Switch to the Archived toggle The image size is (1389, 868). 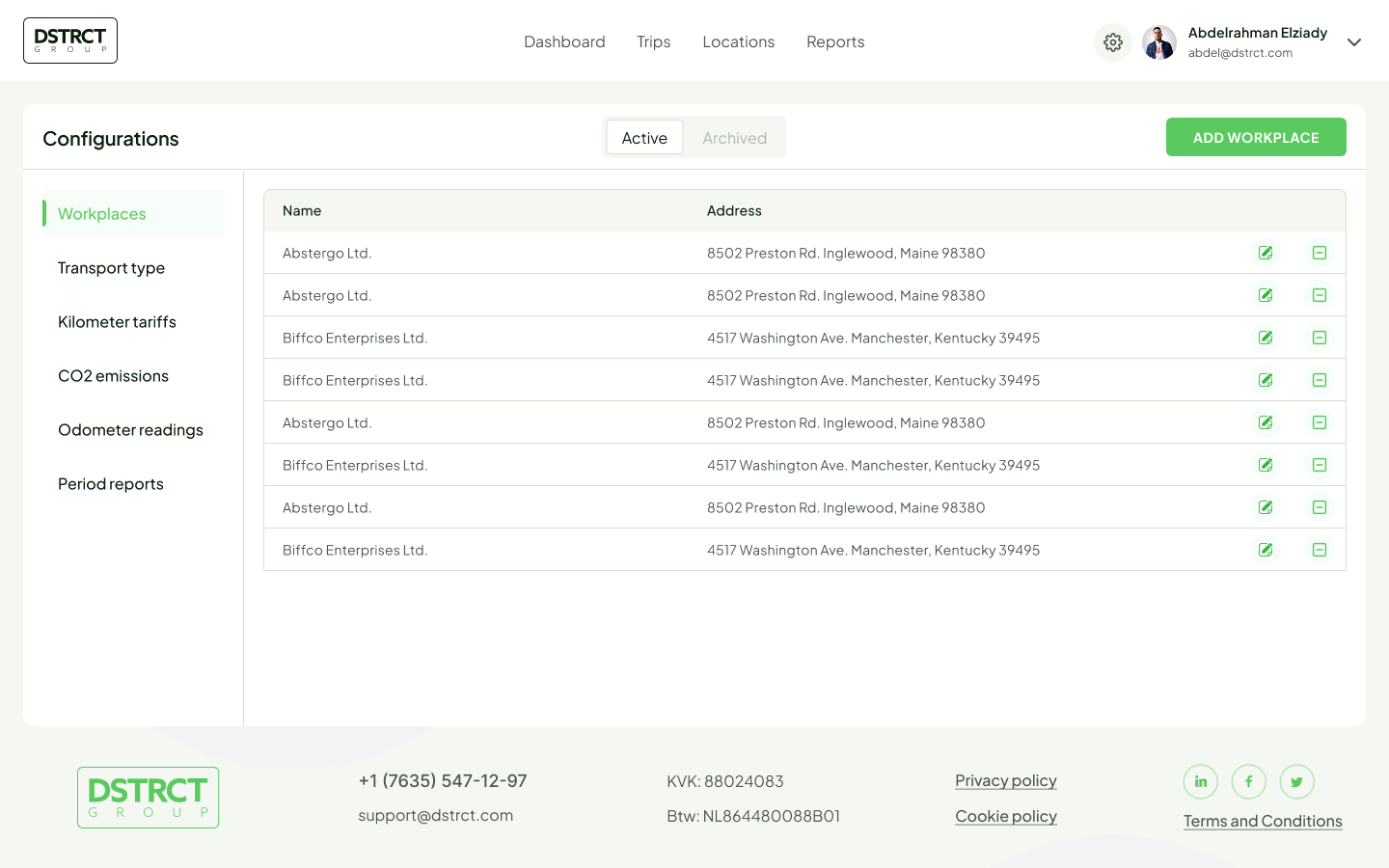[x=734, y=138]
